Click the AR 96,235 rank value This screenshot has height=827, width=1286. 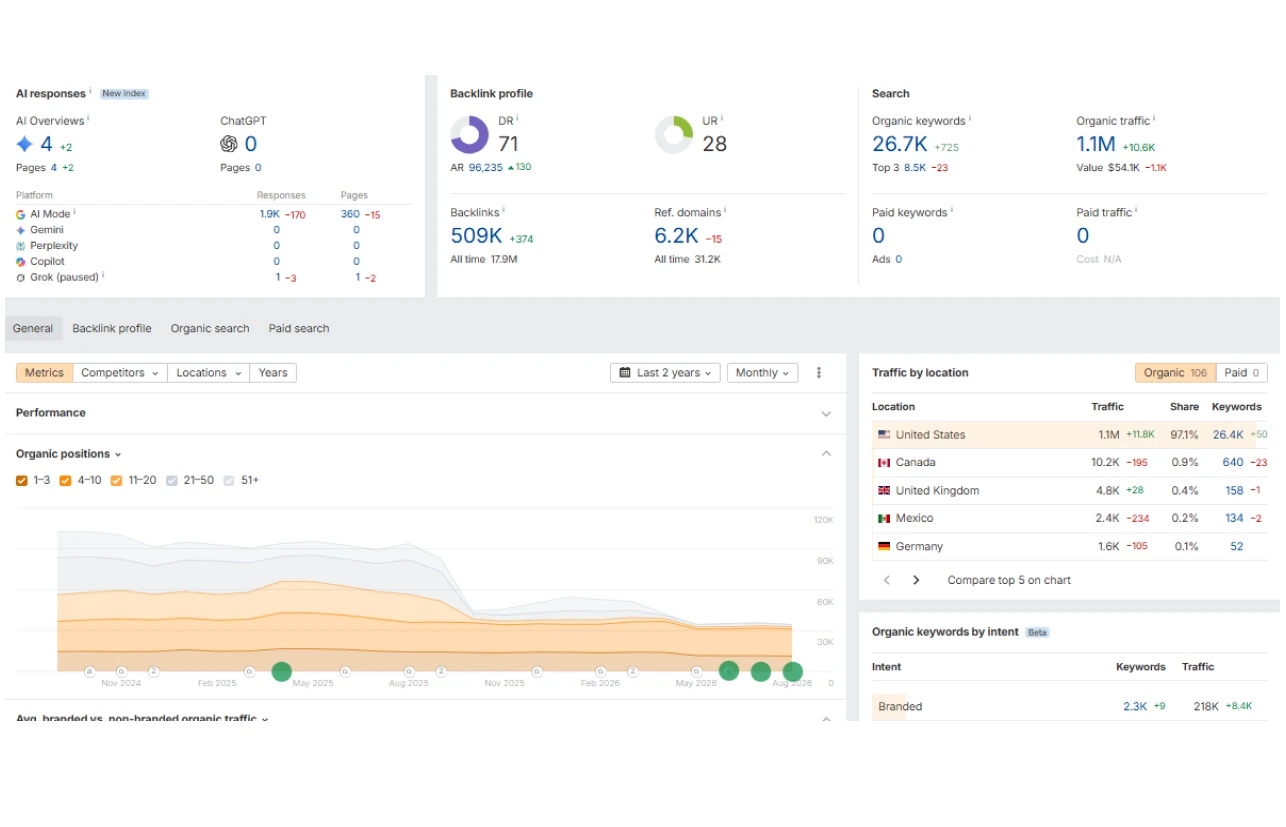[486, 168]
